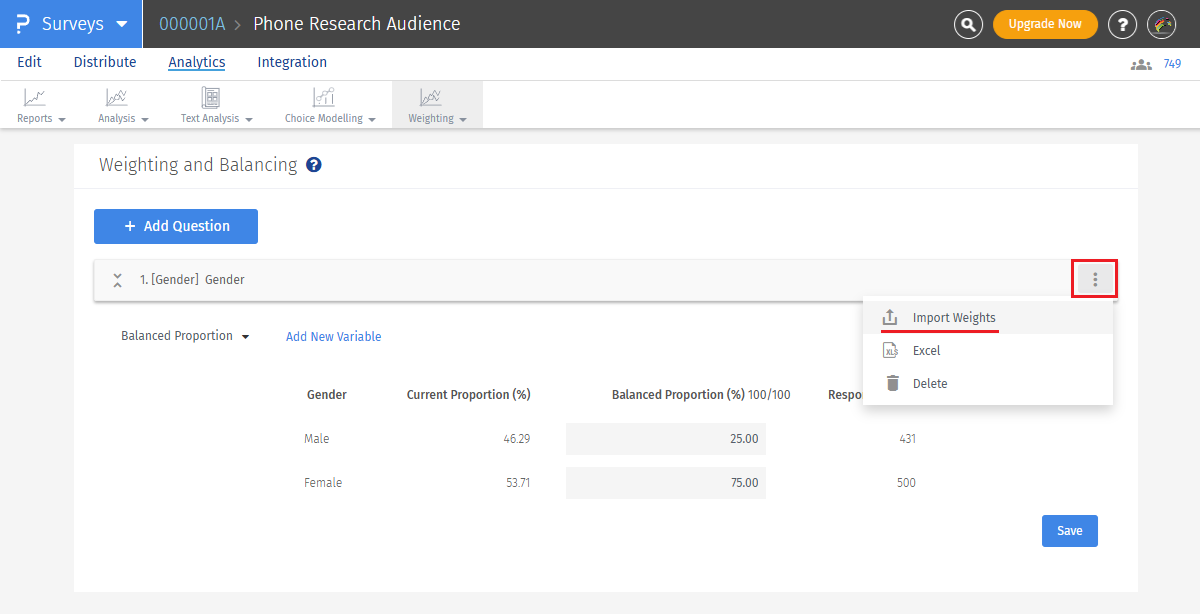The width and height of the screenshot is (1200, 614).
Task: Select Import Weights from the menu
Action: pos(954,318)
